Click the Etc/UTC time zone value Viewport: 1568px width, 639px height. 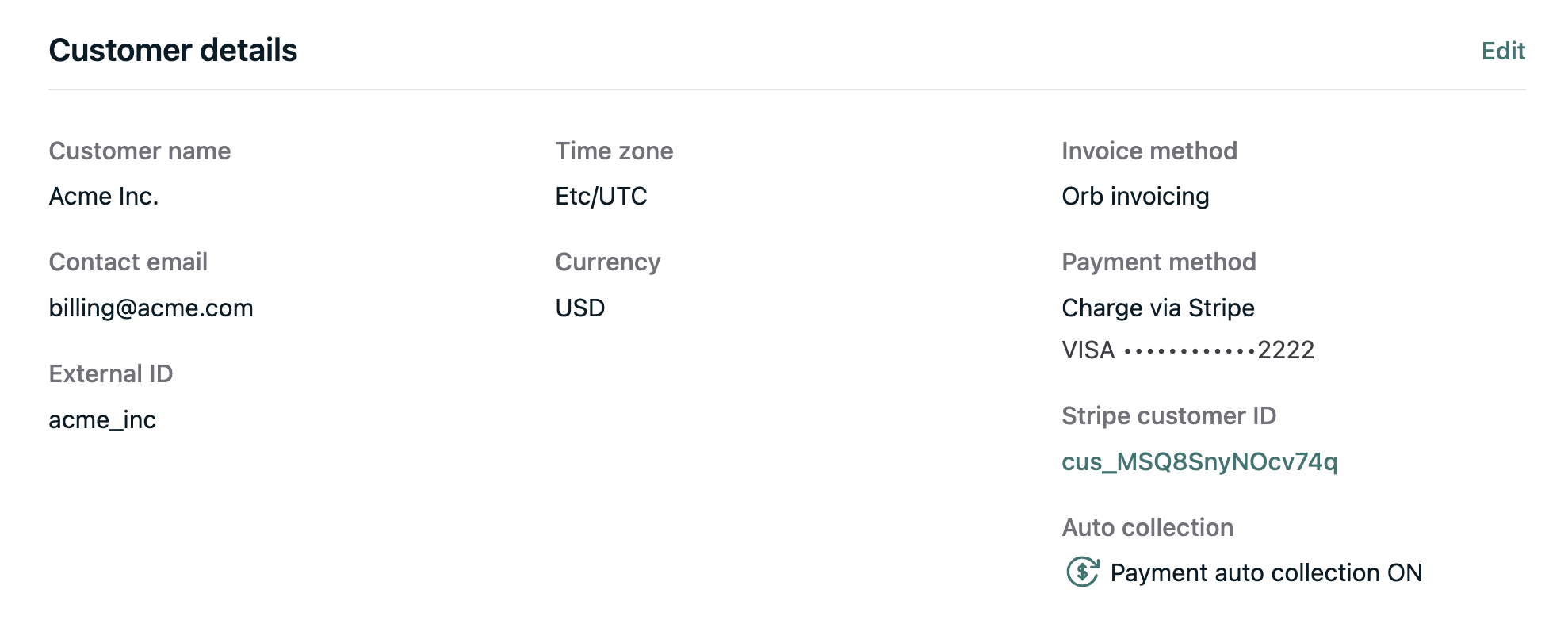coord(601,196)
